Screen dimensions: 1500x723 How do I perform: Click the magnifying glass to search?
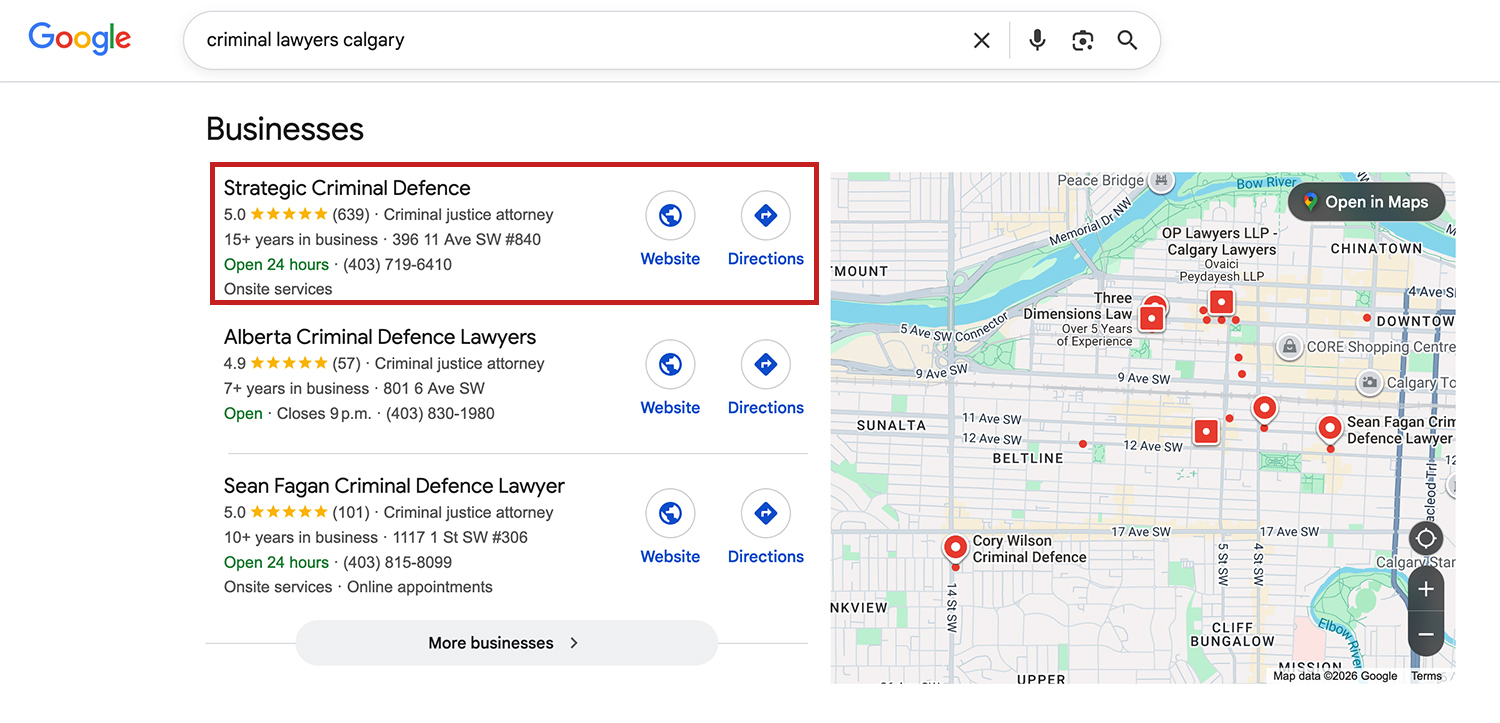(1127, 40)
